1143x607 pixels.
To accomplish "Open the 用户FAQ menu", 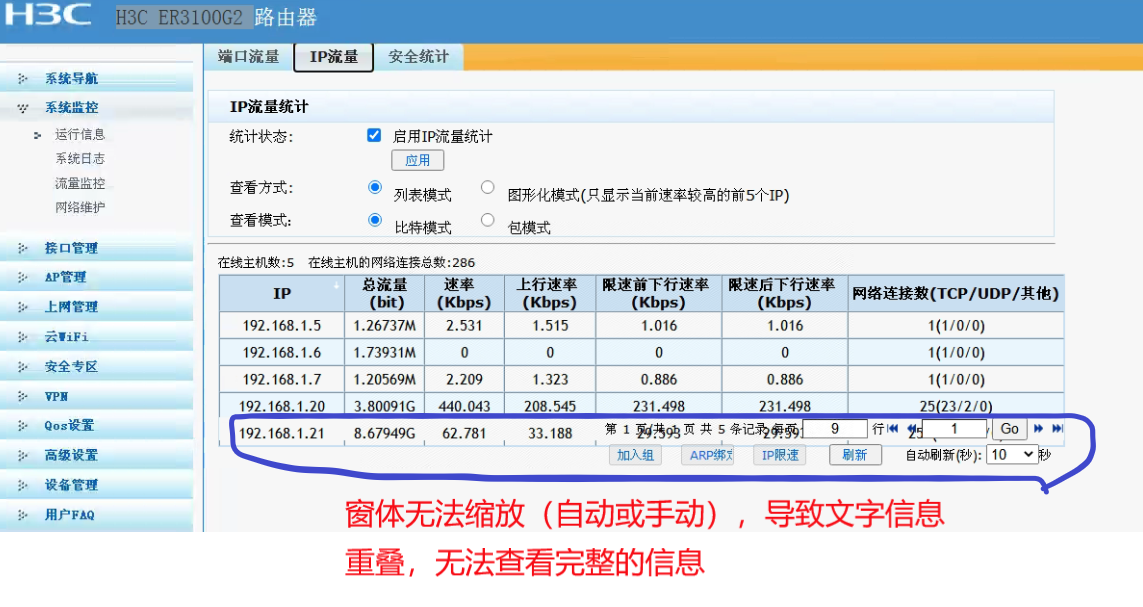I will tap(69, 514).
